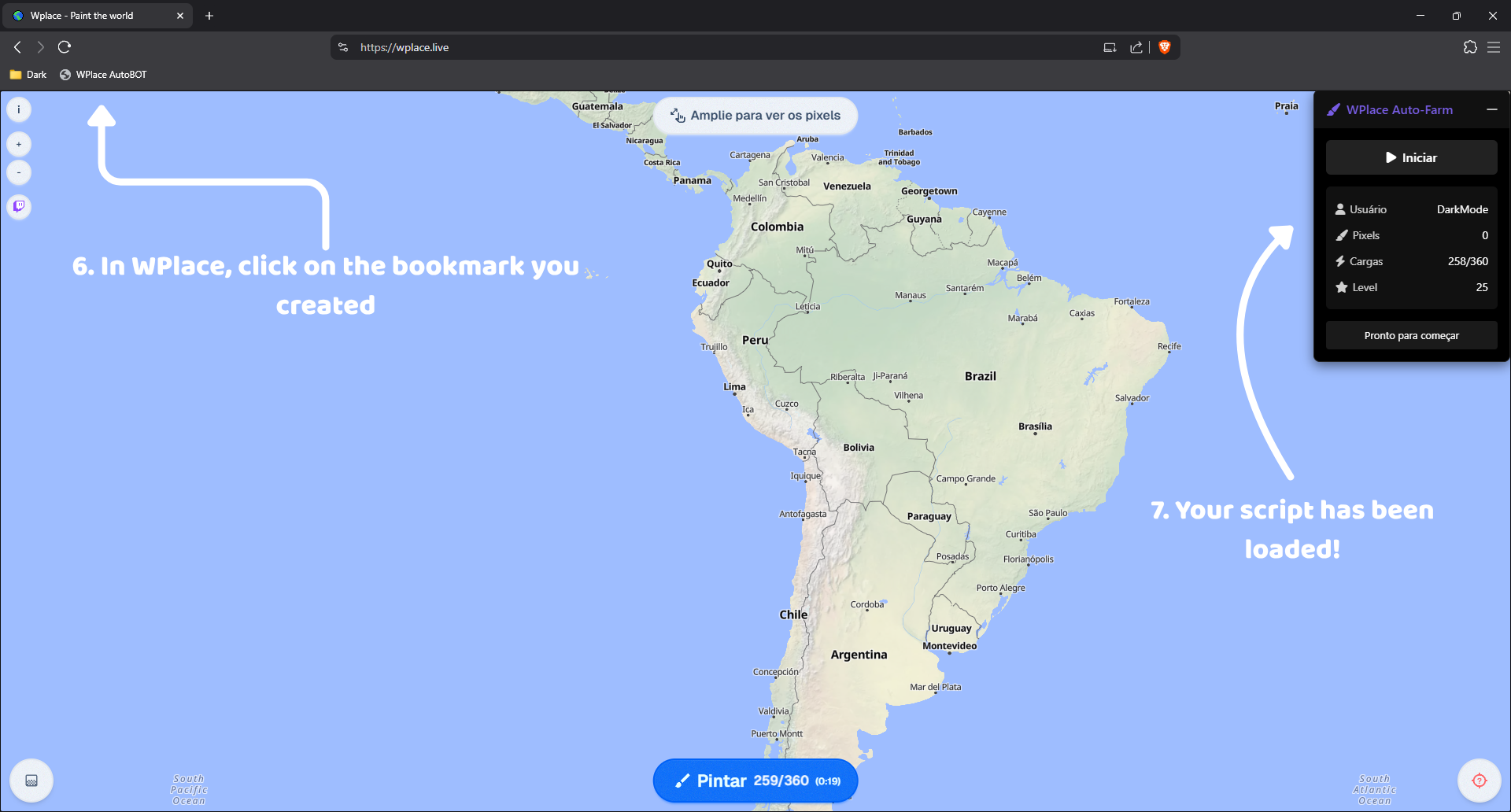Click the Brazil label on the map
The image size is (1511, 812).
[981, 376]
